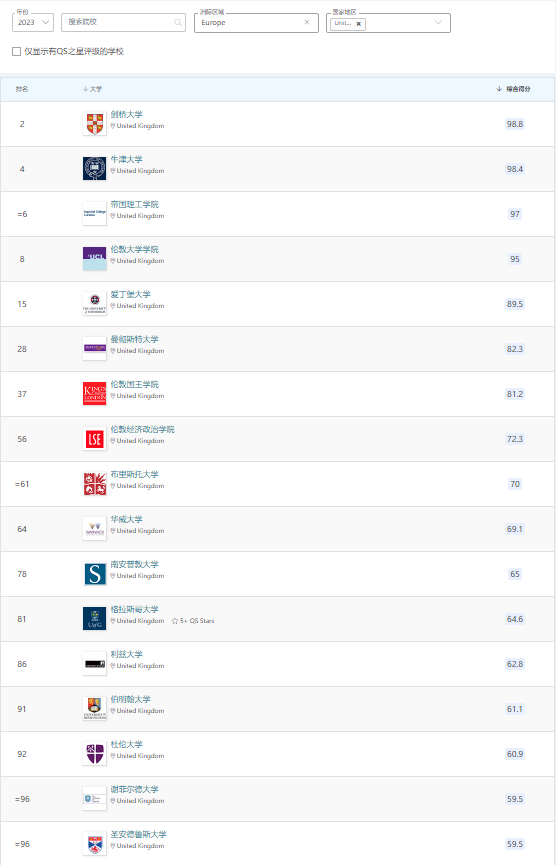
Task: Click the location pin under 利兹大学
Action: pyautogui.click(x=113, y=666)
